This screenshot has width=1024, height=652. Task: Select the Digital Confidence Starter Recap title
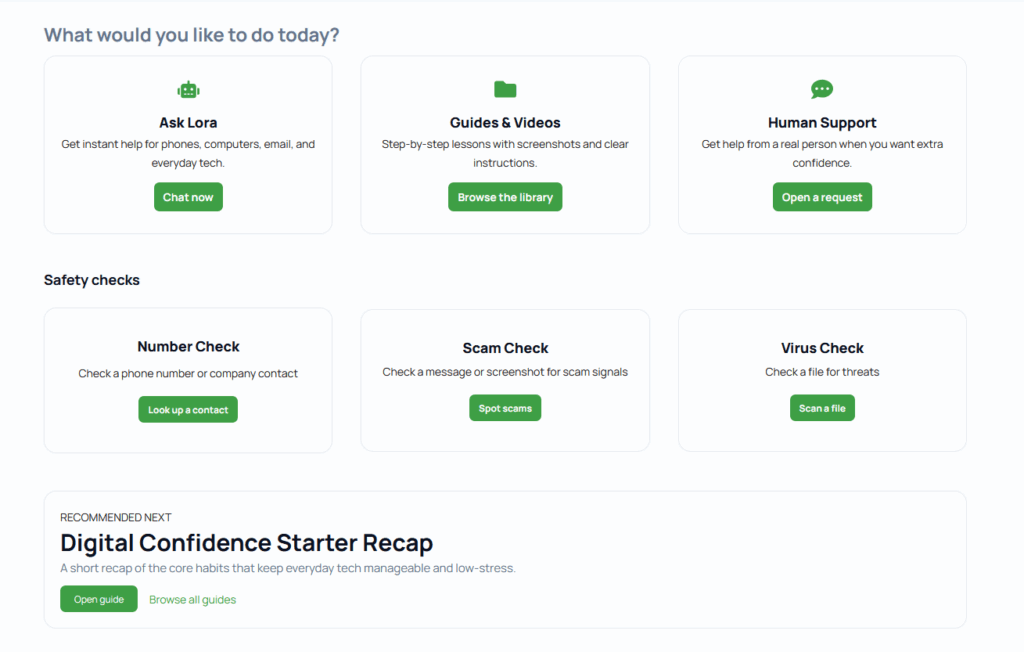pyautogui.click(x=246, y=543)
